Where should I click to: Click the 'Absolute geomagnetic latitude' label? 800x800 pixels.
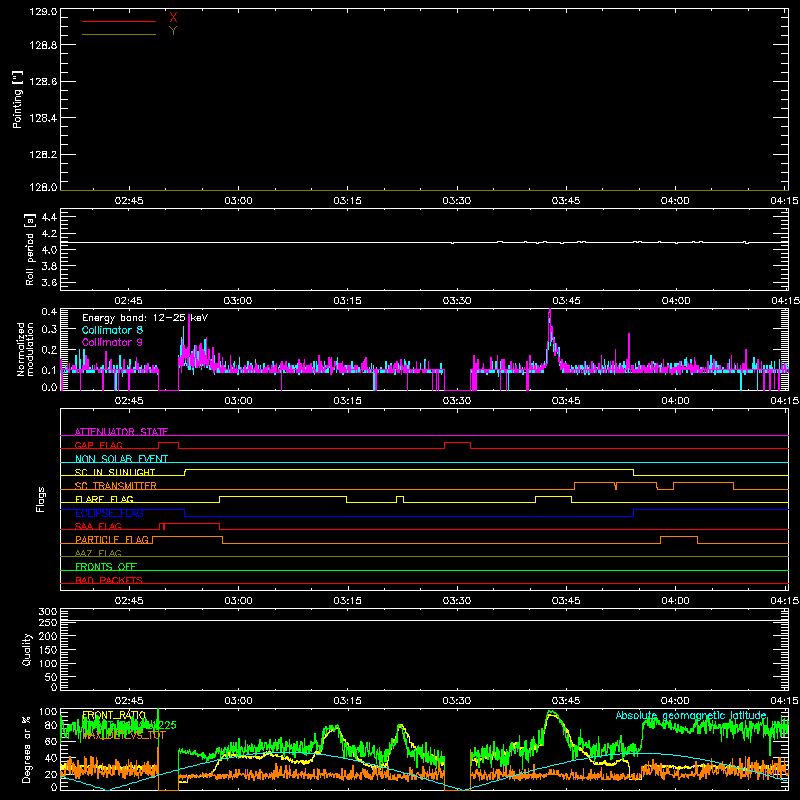pos(691,715)
